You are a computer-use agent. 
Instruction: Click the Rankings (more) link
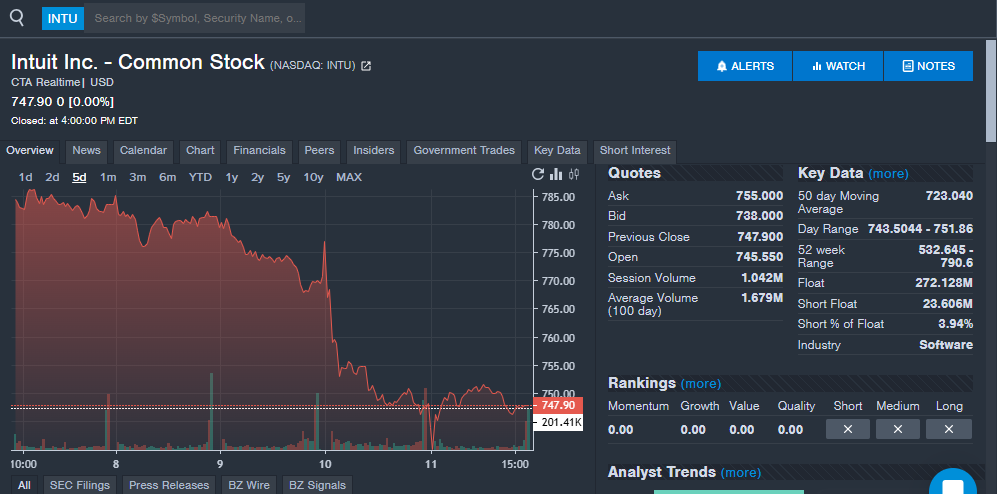pyautogui.click(x=701, y=383)
